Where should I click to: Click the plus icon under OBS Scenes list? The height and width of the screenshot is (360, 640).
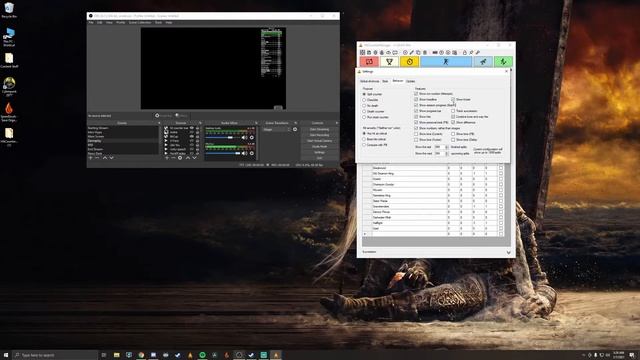pos(91,158)
